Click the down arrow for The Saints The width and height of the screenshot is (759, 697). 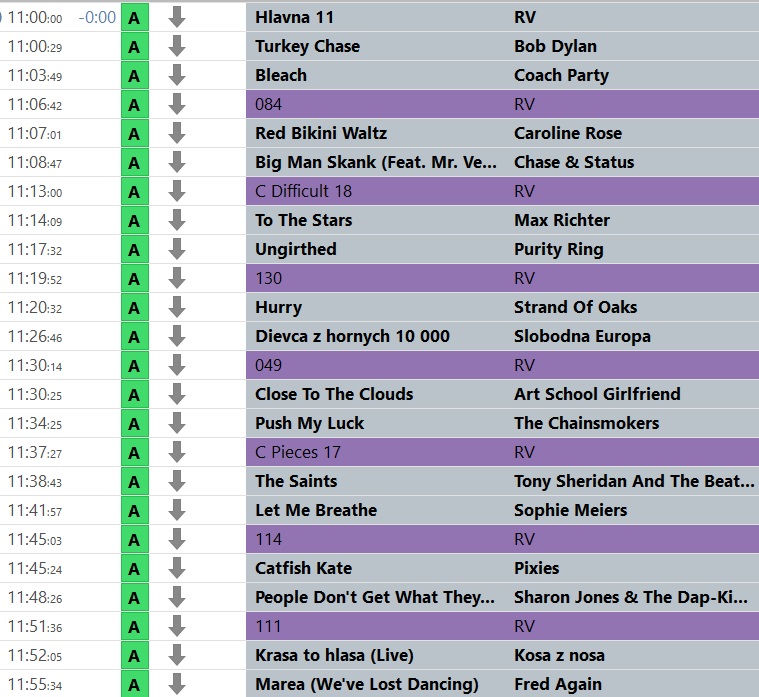[x=177, y=482]
